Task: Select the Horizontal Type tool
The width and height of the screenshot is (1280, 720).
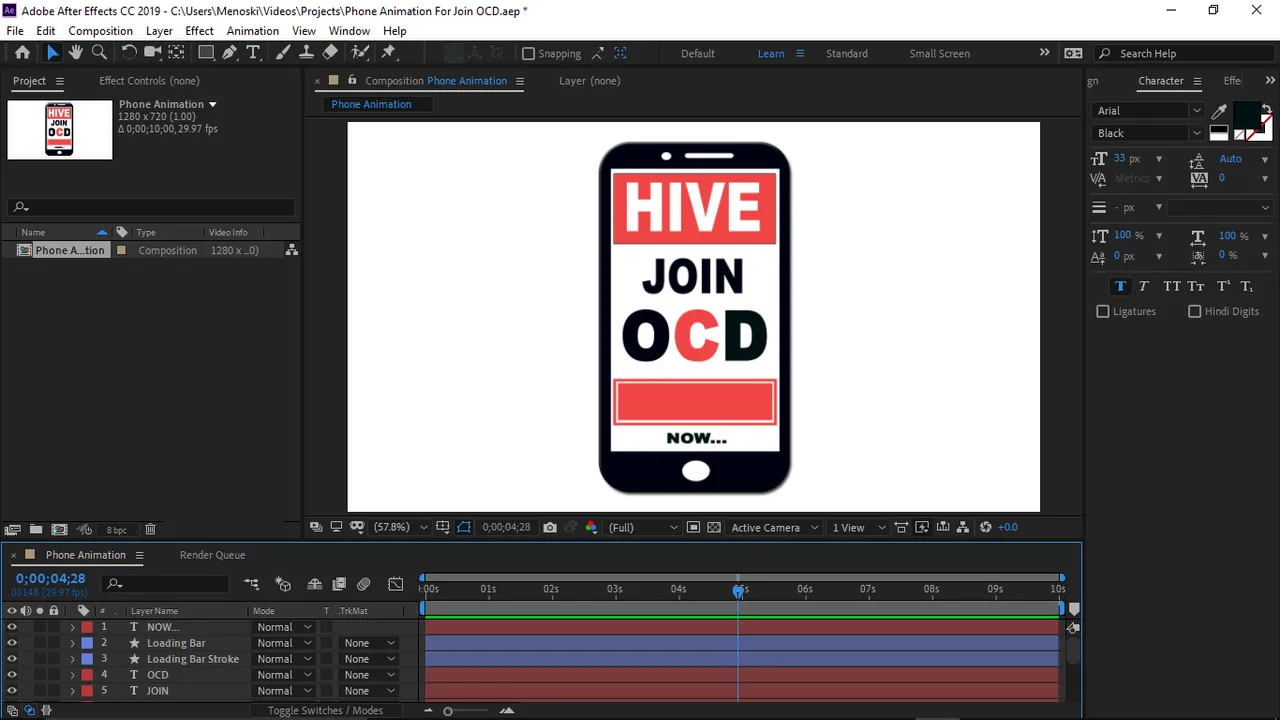Action: point(253,53)
